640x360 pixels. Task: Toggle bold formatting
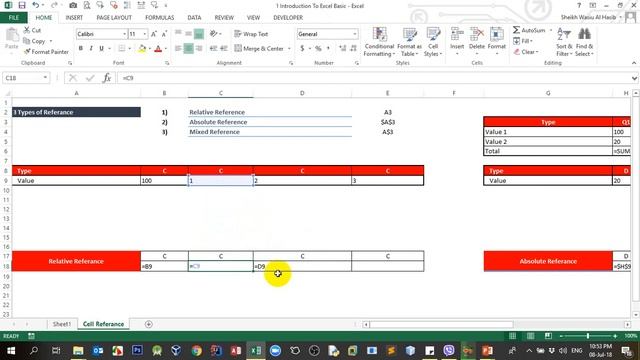click(x=81, y=49)
